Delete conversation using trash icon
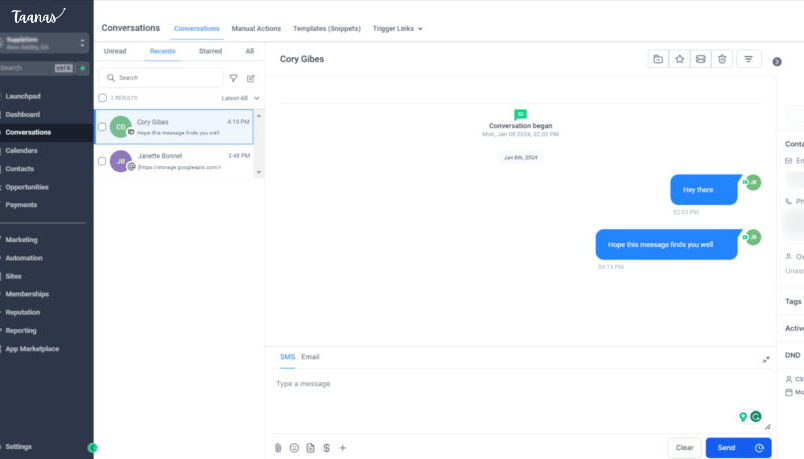 point(723,59)
